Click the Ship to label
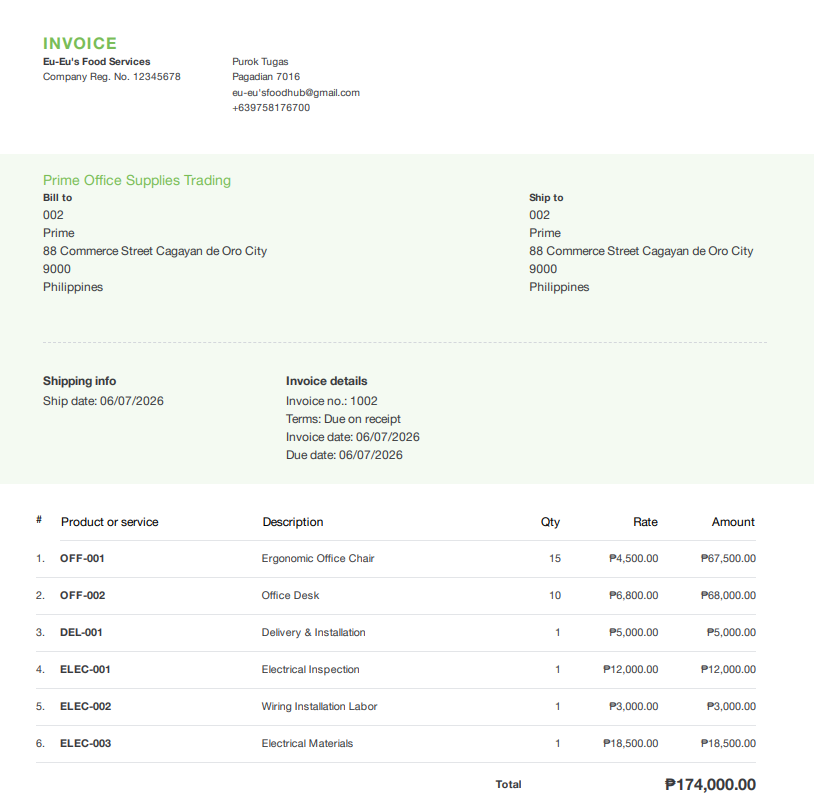This screenshot has width=814, height=804. pos(546,197)
